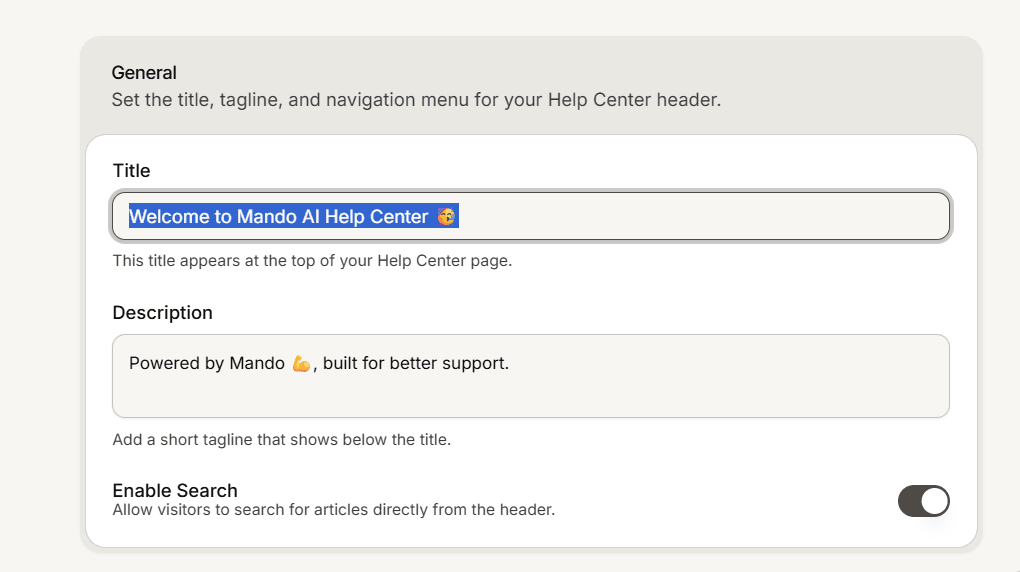Place cursor on "Mando AI" in Title field
Screen dimensions: 1020x572
(278, 216)
